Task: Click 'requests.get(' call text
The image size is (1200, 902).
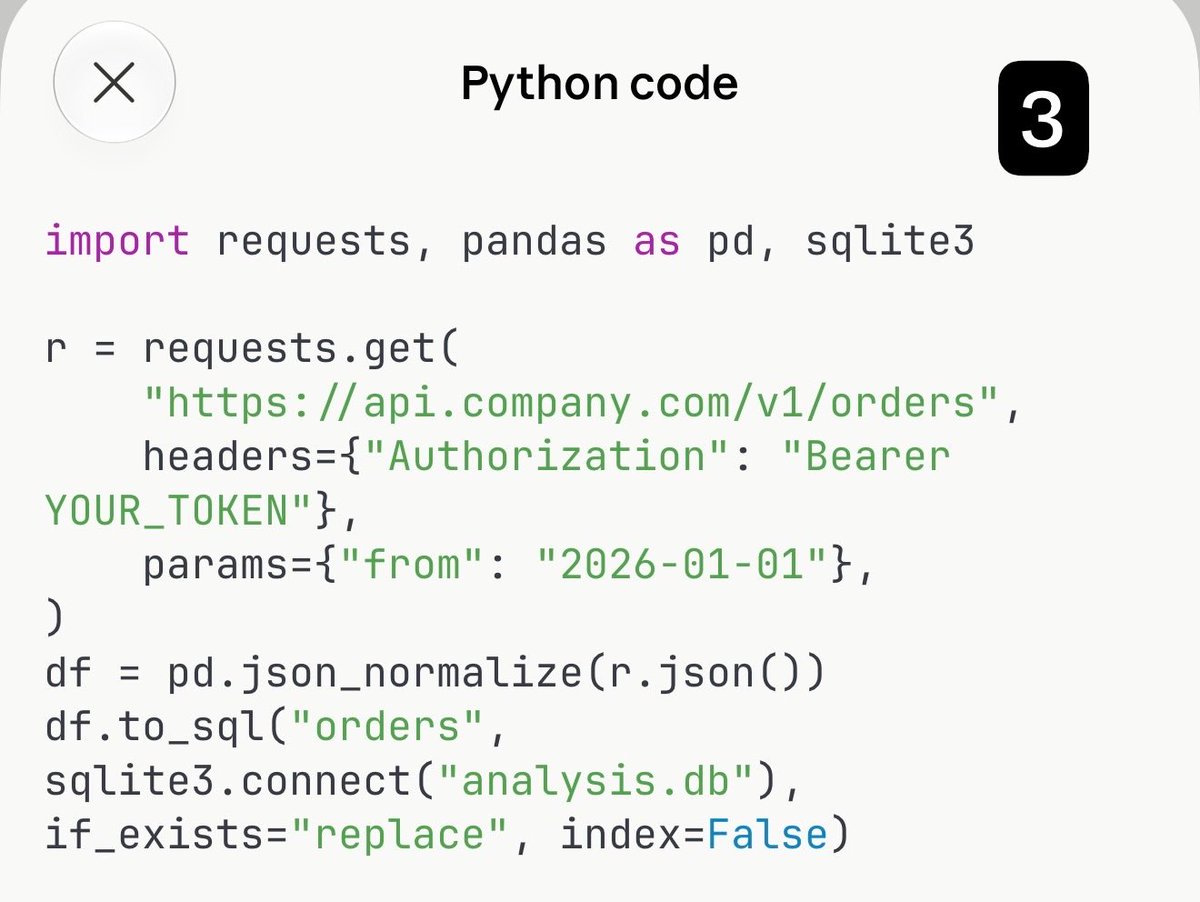Action: pos(300,350)
